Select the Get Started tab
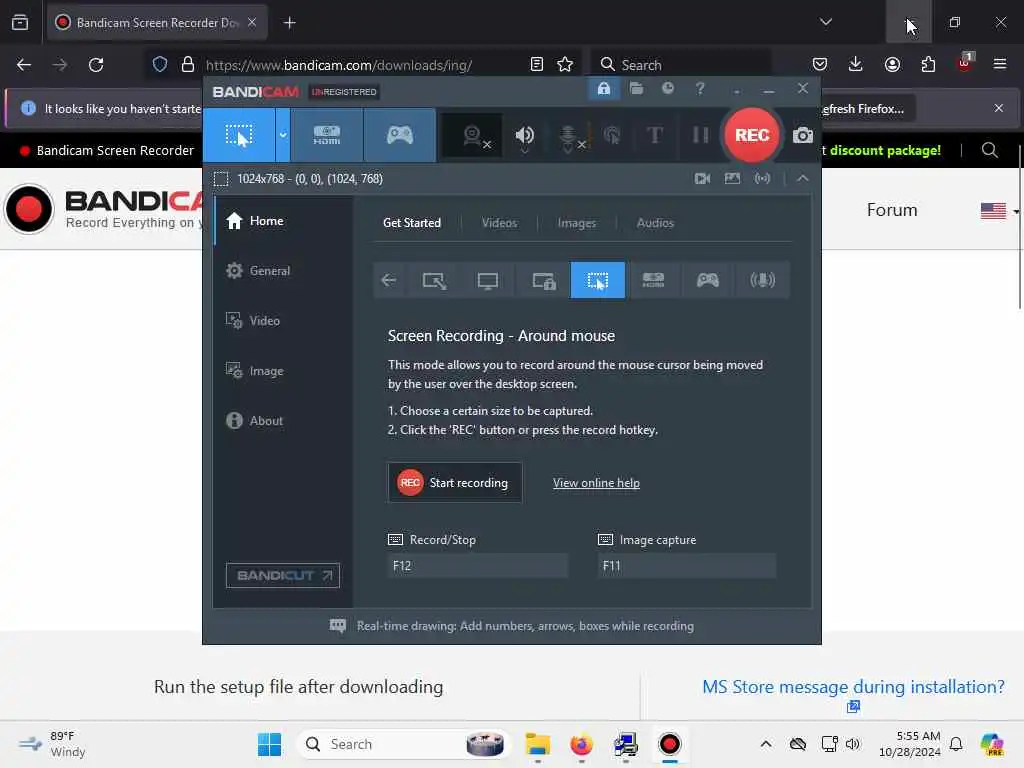Screen dimensions: 1024x768 tap(411, 223)
